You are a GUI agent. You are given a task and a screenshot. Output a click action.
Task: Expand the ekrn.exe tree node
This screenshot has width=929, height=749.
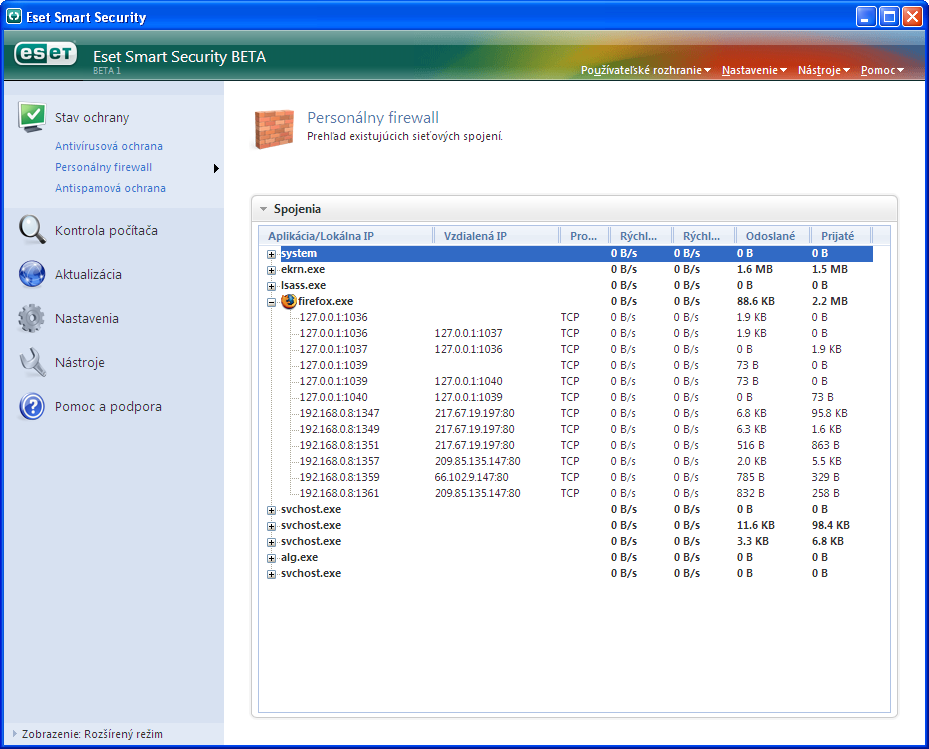pyautogui.click(x=271, y=270)
